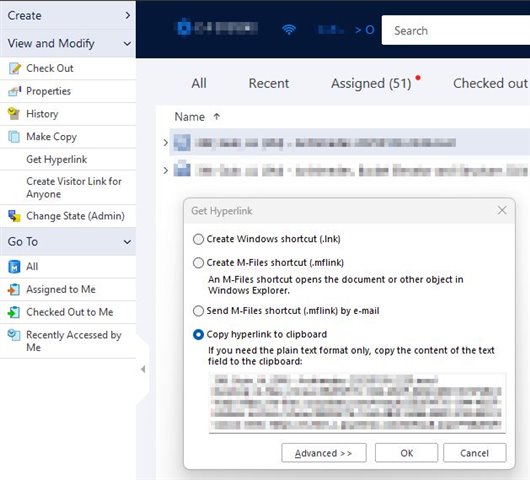Expand the Create section arrow
Viewport: 530px width, 480px height.
coord(127,15)
